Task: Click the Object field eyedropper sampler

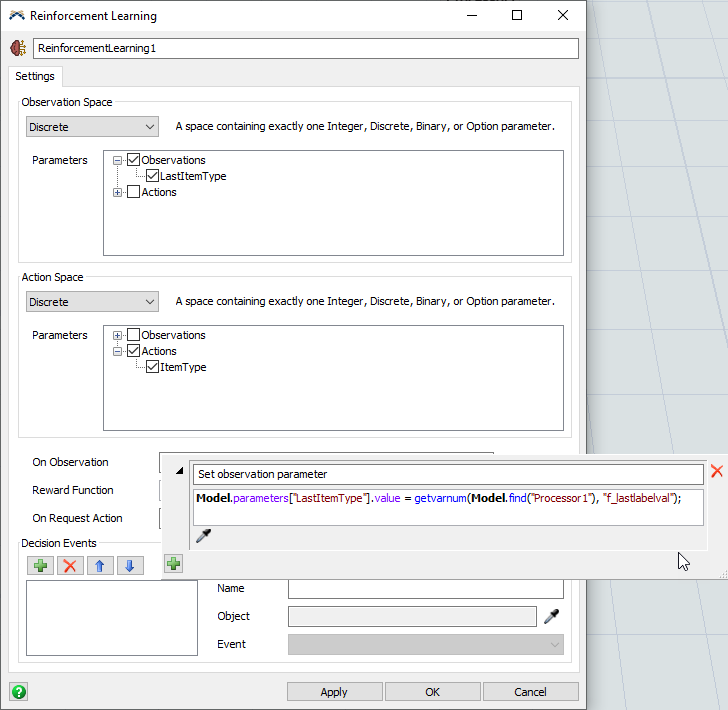Action: click(x=551, y=617)
